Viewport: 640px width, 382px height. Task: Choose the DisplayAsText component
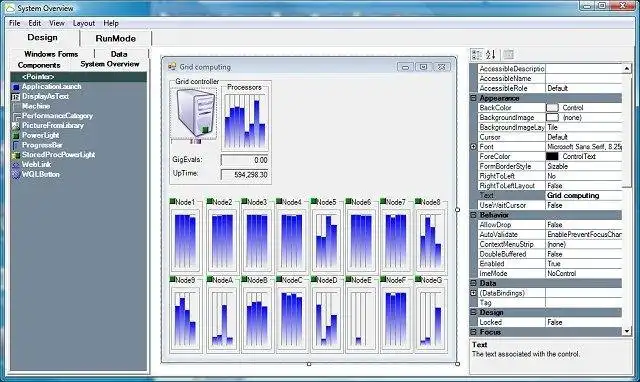click(x=45, y=96)
